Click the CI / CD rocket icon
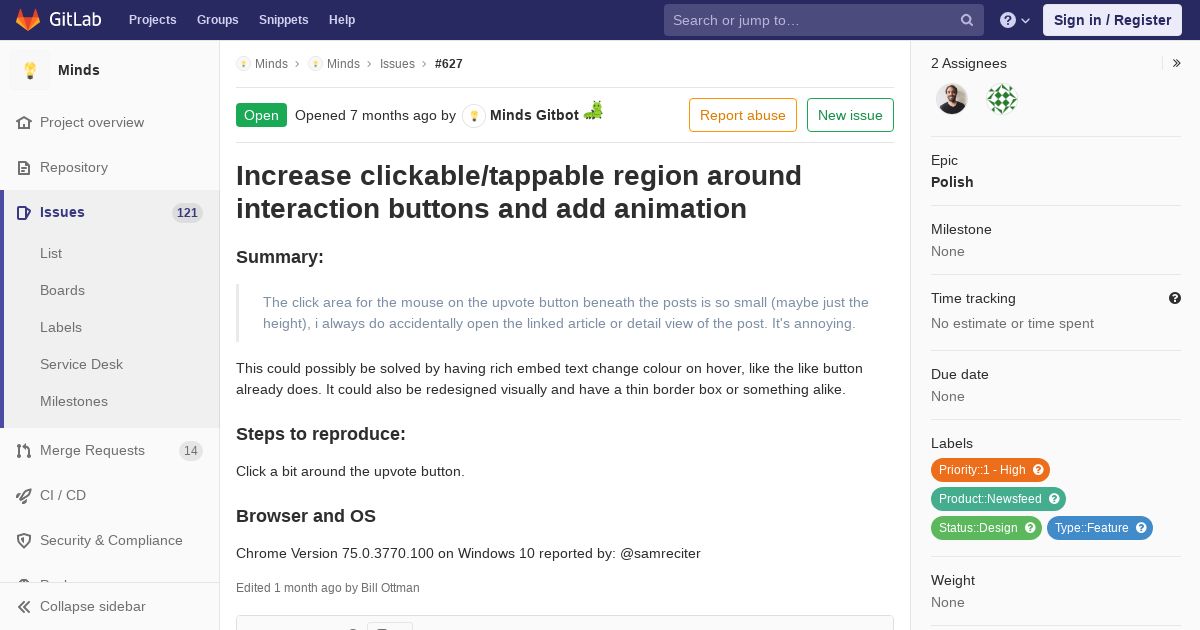 (x=24, y=496)
